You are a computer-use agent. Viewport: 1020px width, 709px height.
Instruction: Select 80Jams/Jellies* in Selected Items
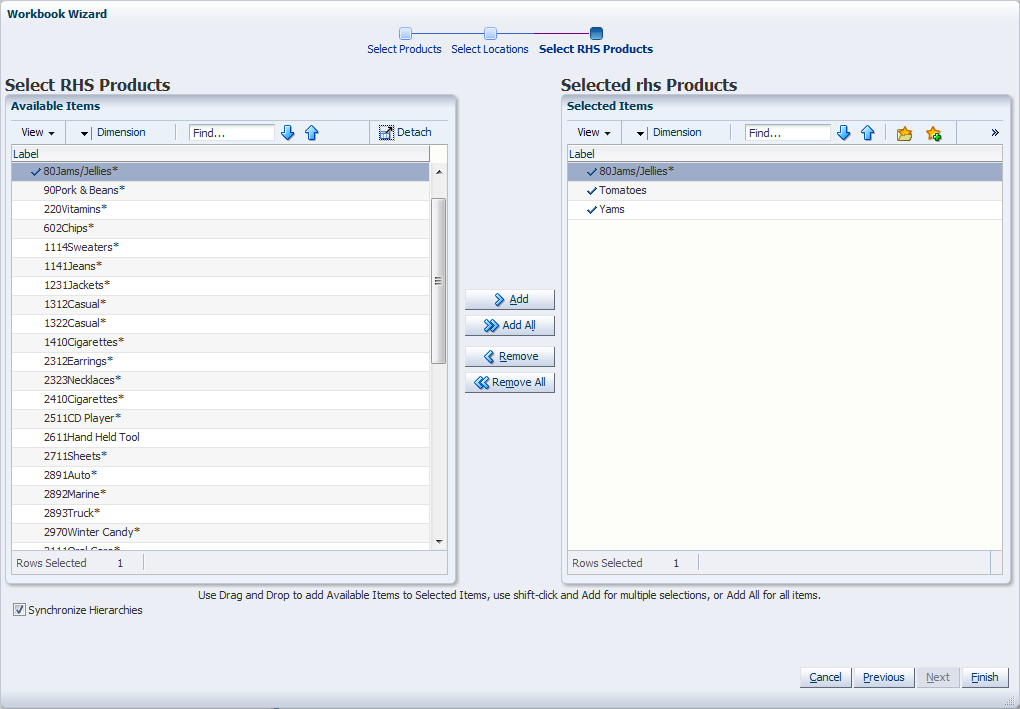pyautogui.click(x=785, y=172)
